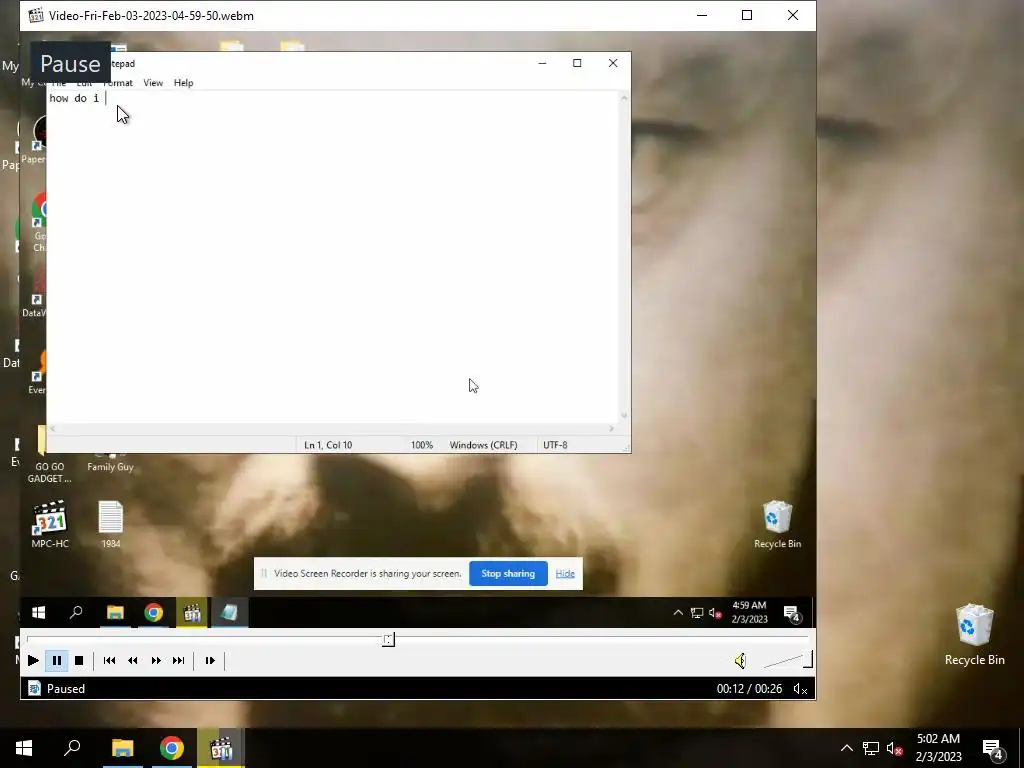Click the Pause button in the media player
1024x768 pixels.
point(57,660)
